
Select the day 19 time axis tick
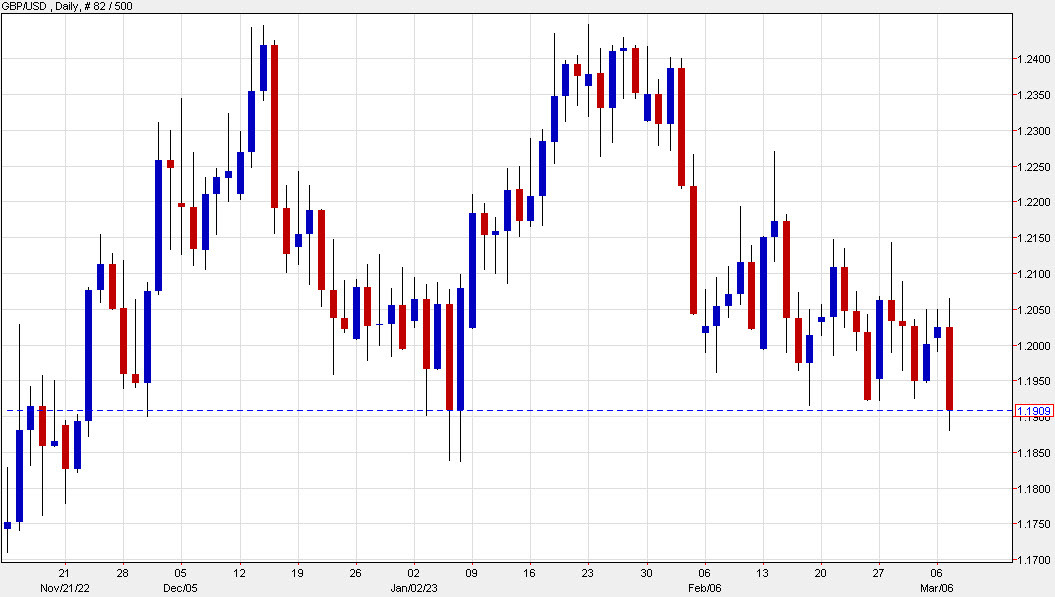click(x=297, y=573)
